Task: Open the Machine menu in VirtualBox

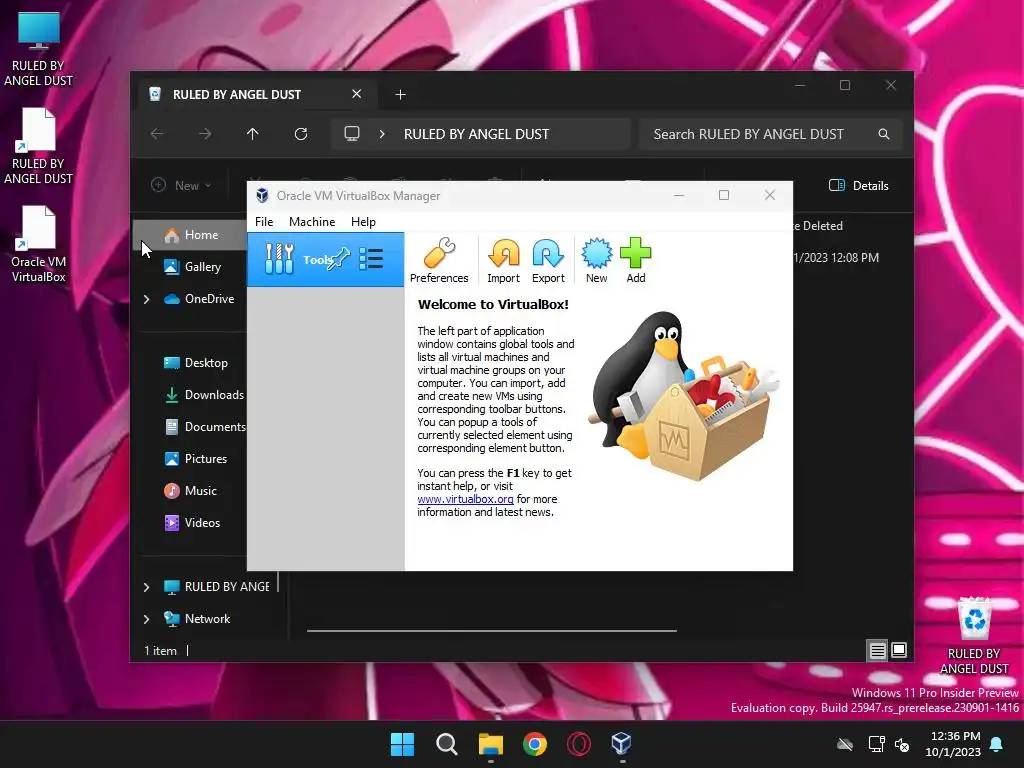Action: (x=312, y=222)
